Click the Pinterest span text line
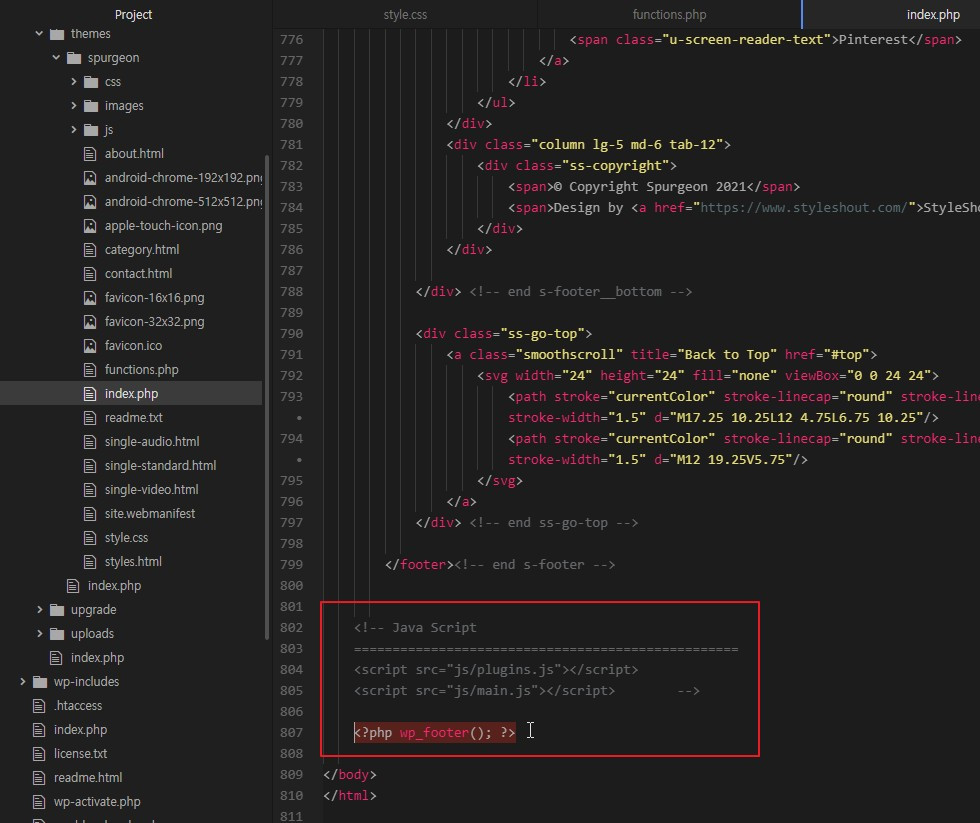 click(766, 39)
